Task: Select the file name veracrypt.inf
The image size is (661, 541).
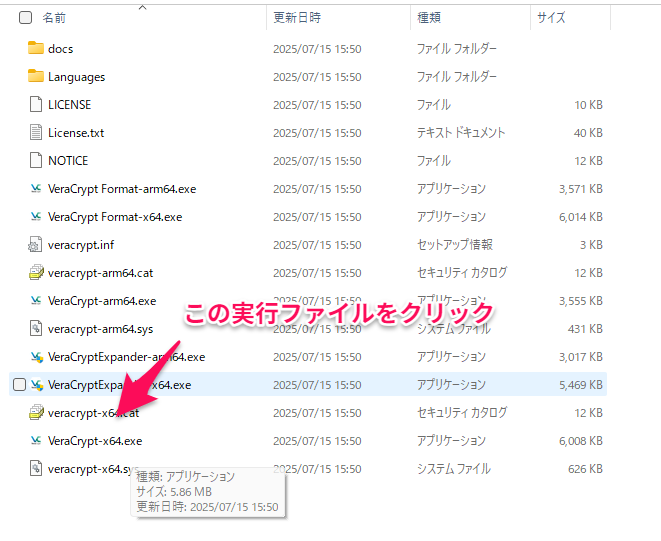Action: [81, 245]
